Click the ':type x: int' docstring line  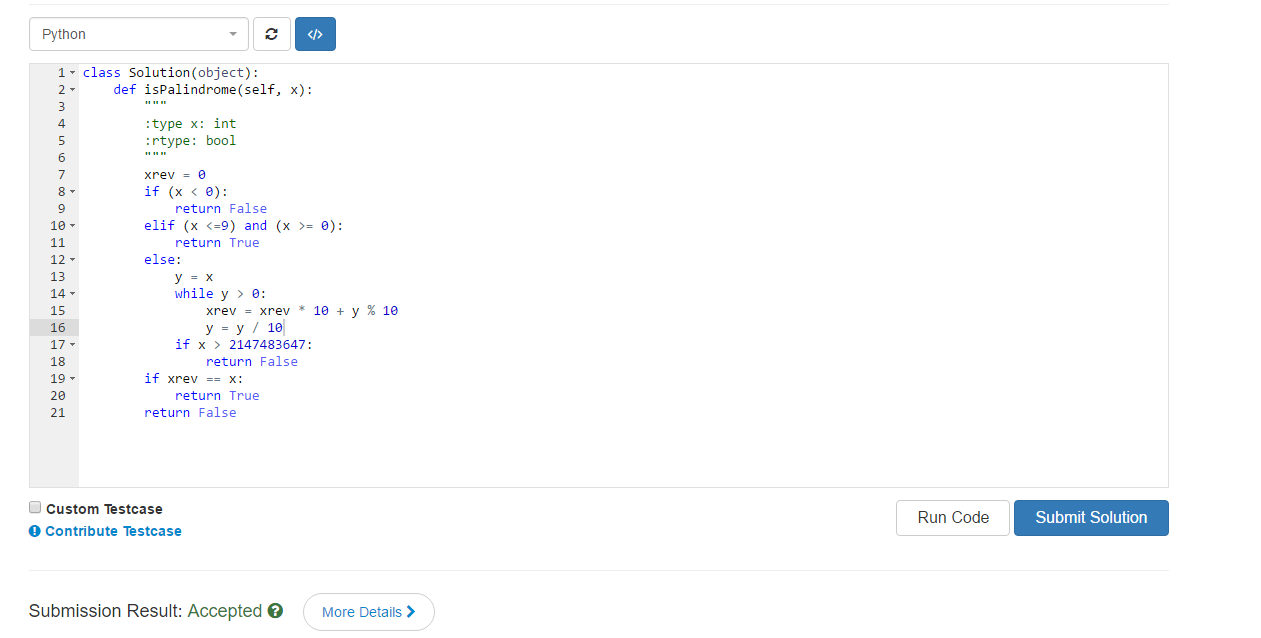click(x=190, y=124)
